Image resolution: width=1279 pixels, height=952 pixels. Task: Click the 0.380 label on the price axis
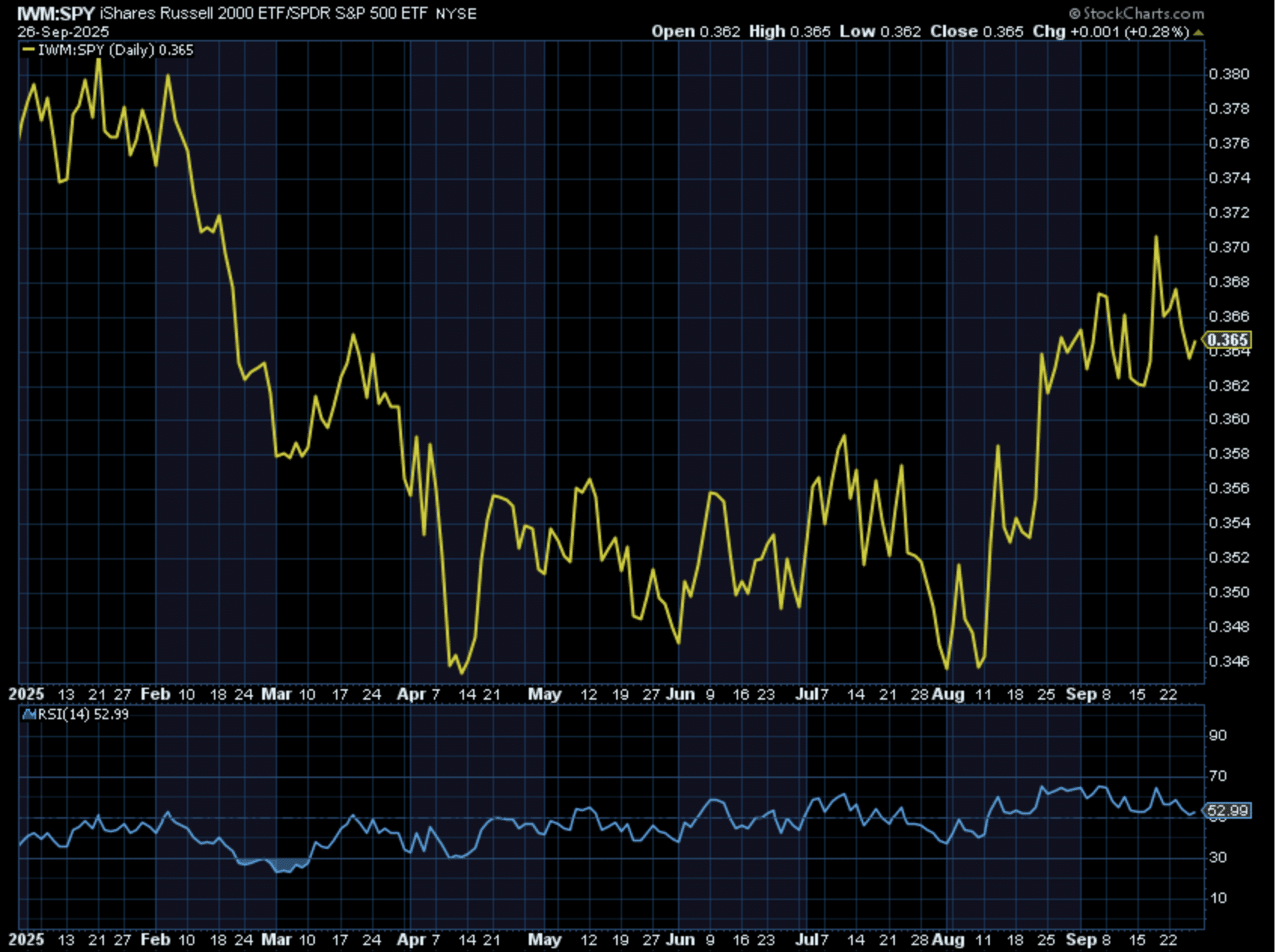click(x=1229, y=74)
